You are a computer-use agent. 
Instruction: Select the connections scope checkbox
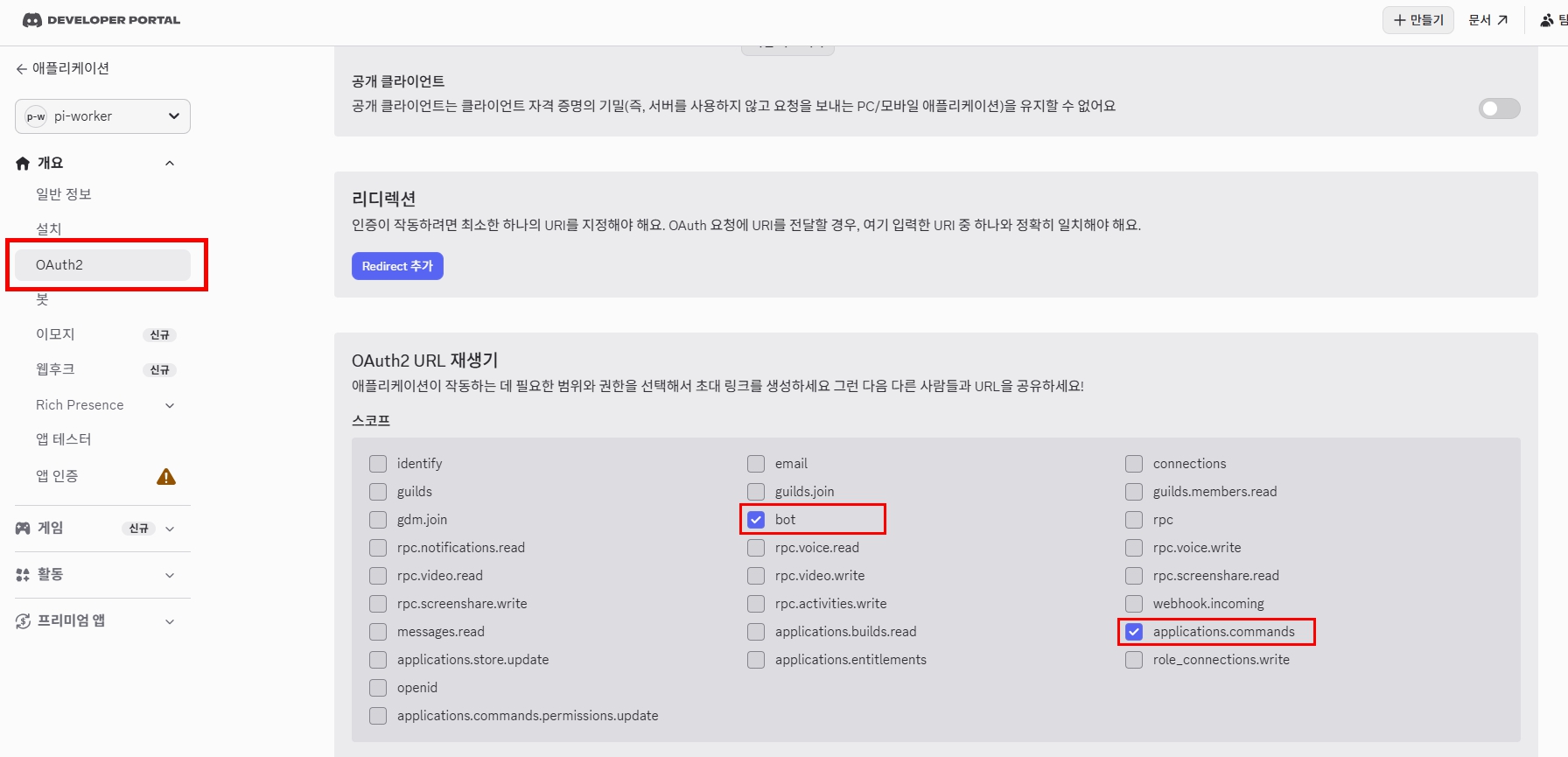pos(1134,464)
